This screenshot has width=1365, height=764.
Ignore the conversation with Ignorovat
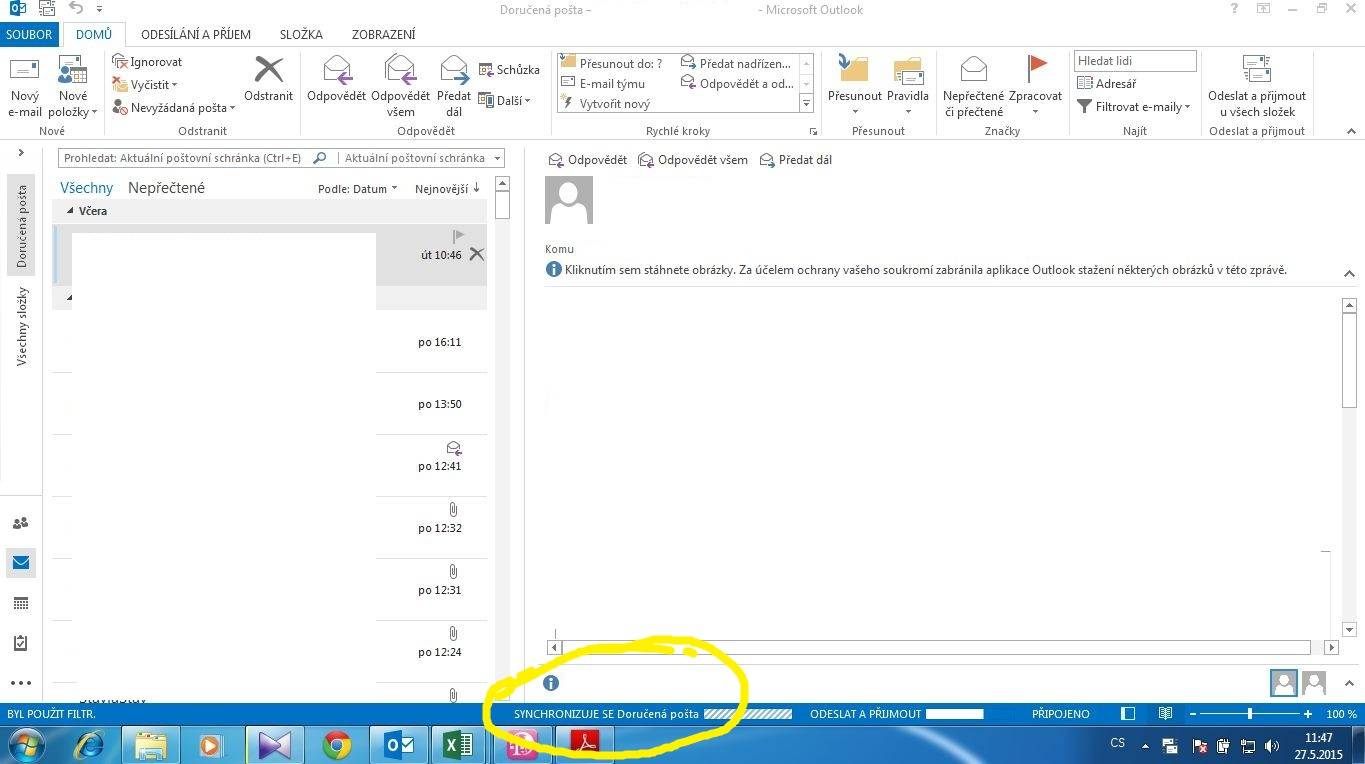(x=147, y=62)
